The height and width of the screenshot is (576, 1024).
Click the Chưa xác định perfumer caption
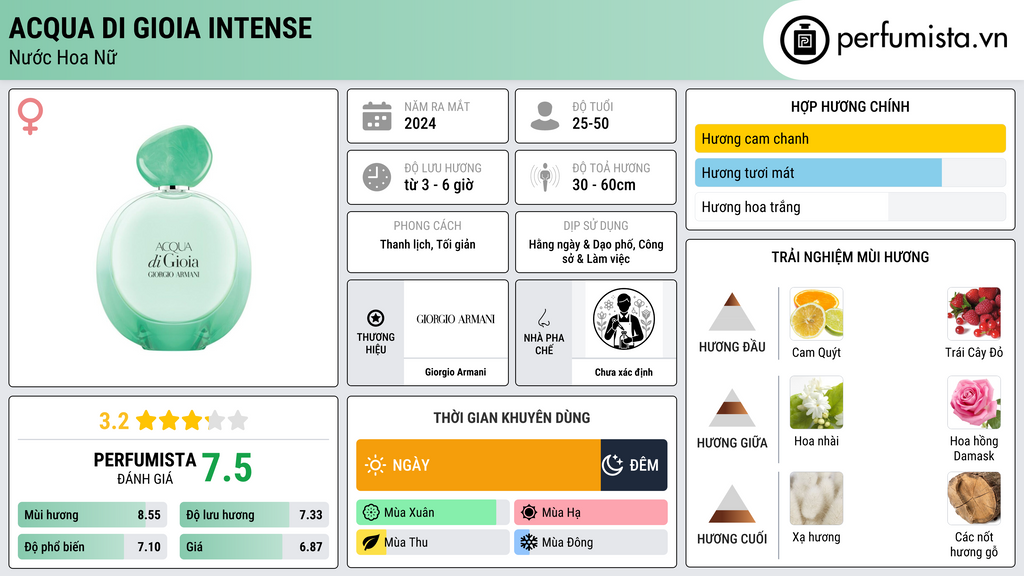624,372
